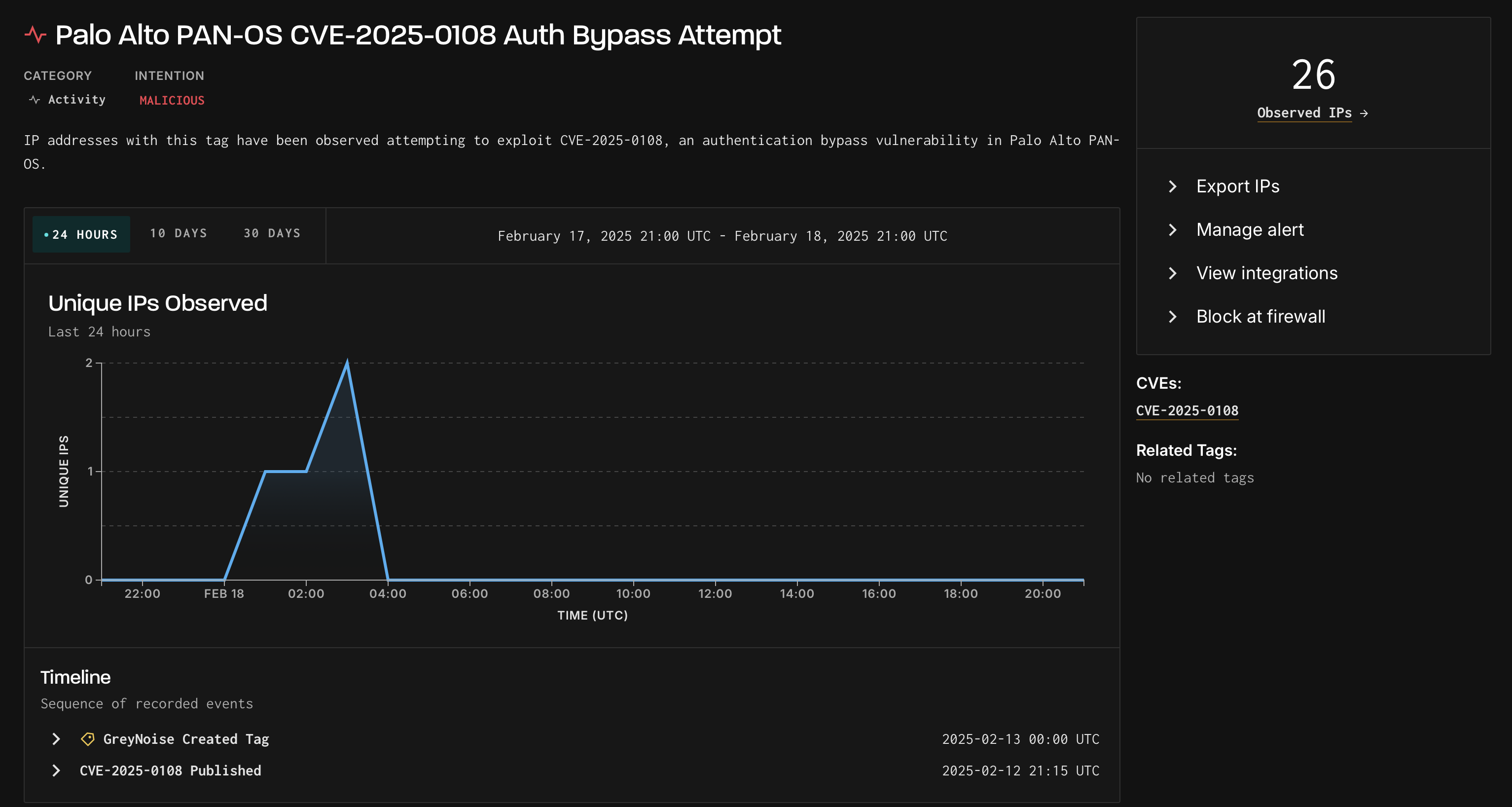
Task: Expand the CVE-2025-0108 Published timeline entry
Action: coord(56,770)
